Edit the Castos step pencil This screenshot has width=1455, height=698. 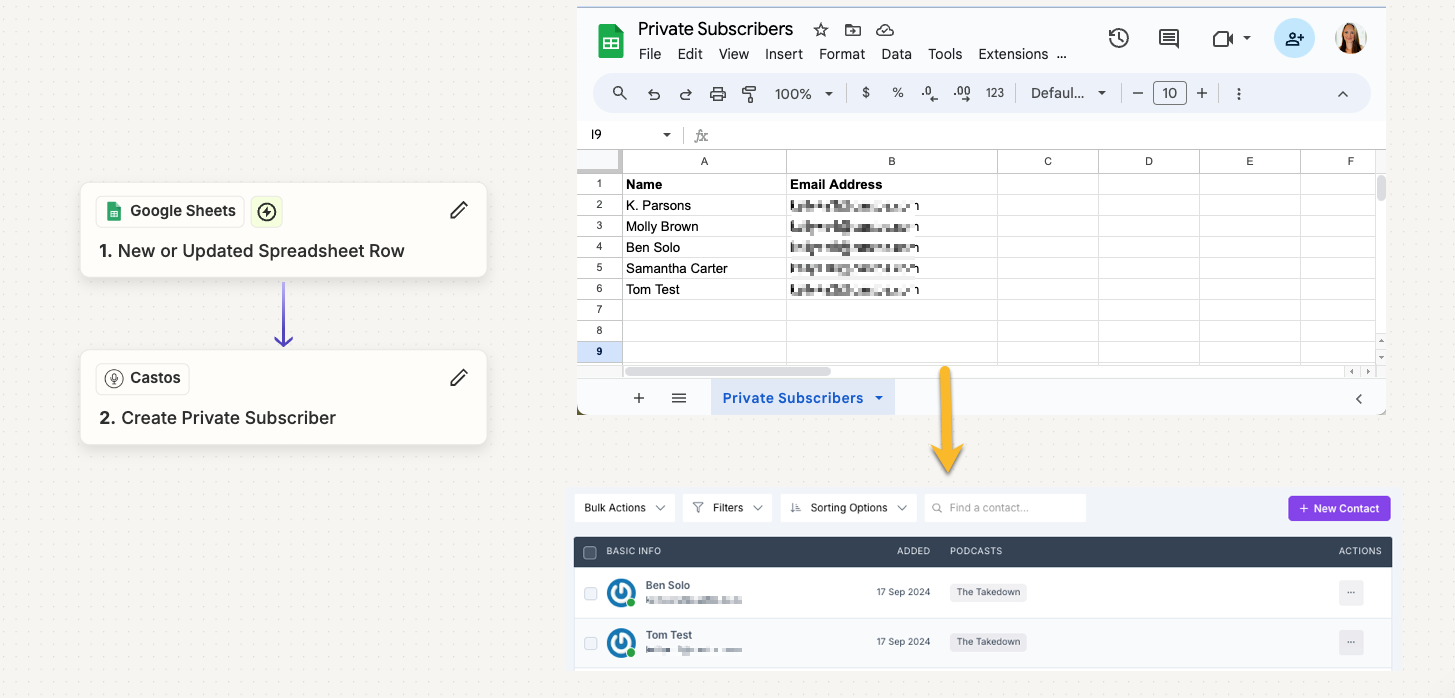point(459,377)
